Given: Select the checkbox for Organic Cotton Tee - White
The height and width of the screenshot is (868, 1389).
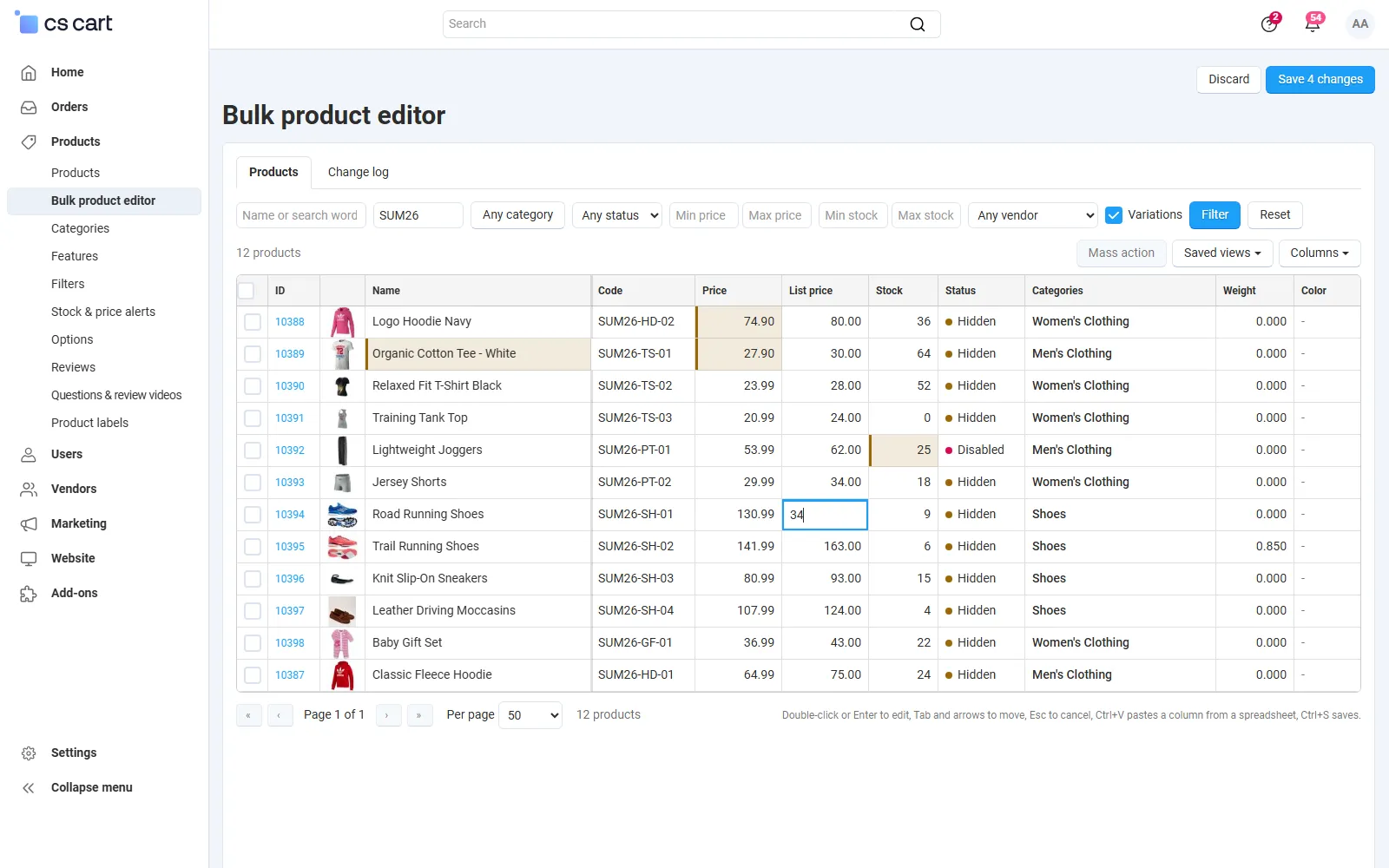Looking at the screenshot, I should point(253,354).
